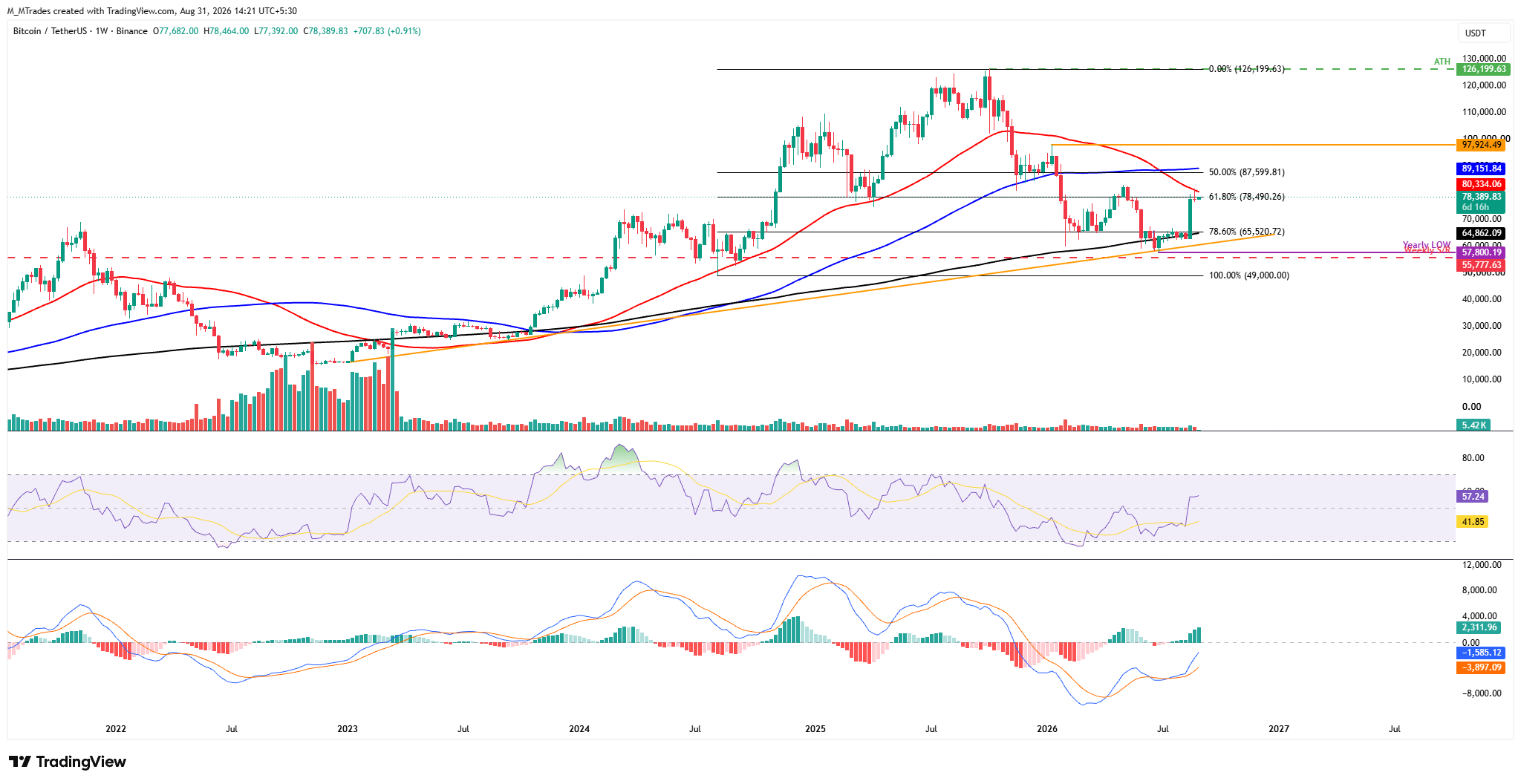This screenshot has width=1521, height=784.
Task: Click the USDT currency box
Action: (x=1483, y=33)
